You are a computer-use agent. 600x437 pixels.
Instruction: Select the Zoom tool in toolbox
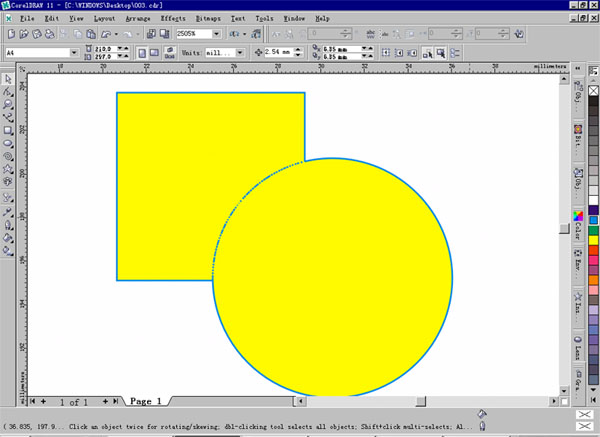(8, 104)
